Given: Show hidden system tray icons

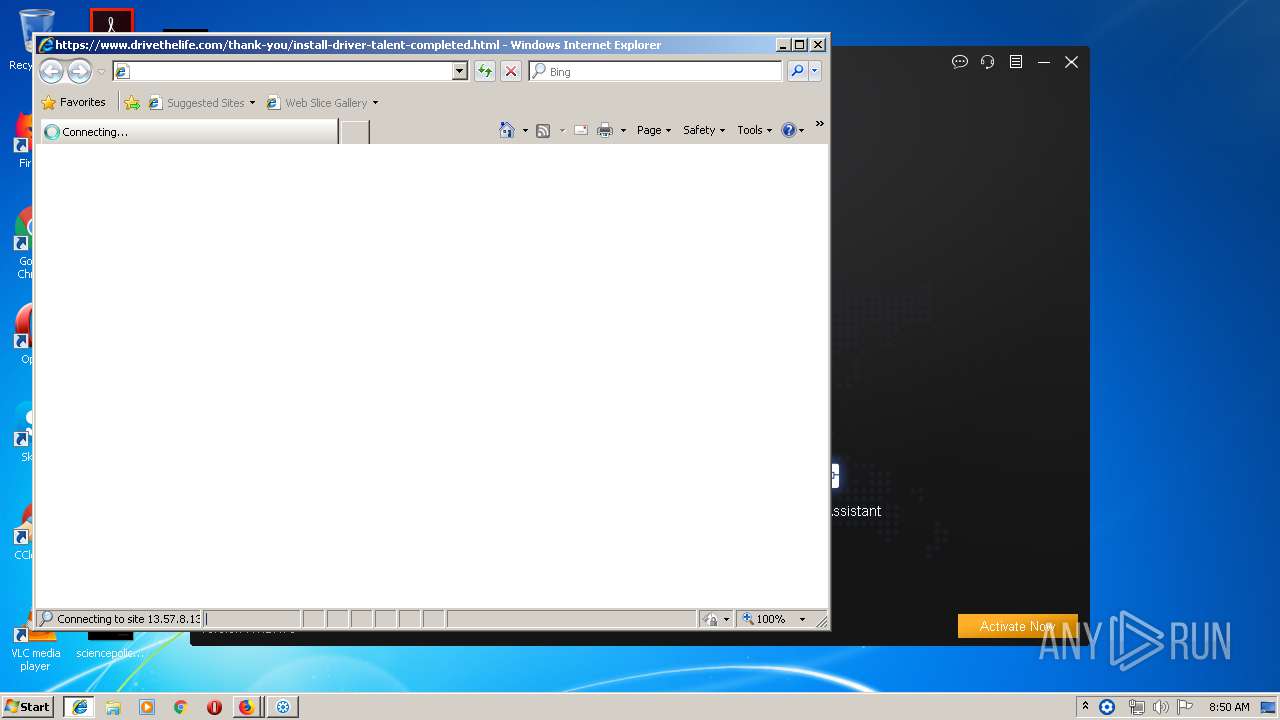Looking at the screenshot, I should coord(1085,706).
